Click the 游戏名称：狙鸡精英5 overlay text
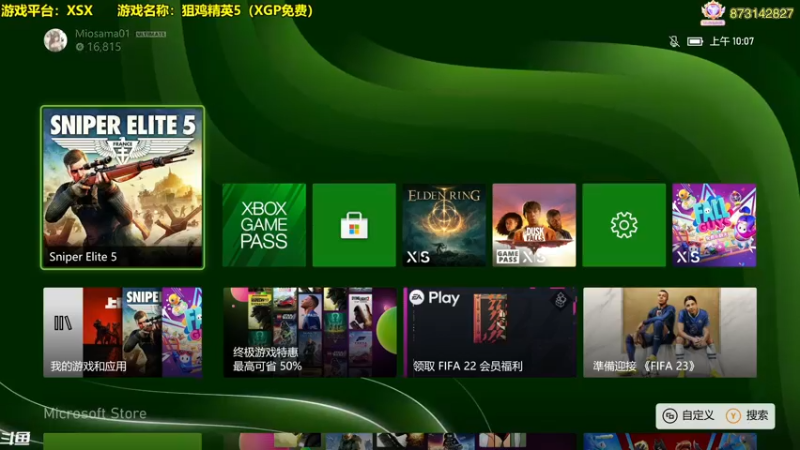This screenshot has width=800, height=450. coord(215,11)
